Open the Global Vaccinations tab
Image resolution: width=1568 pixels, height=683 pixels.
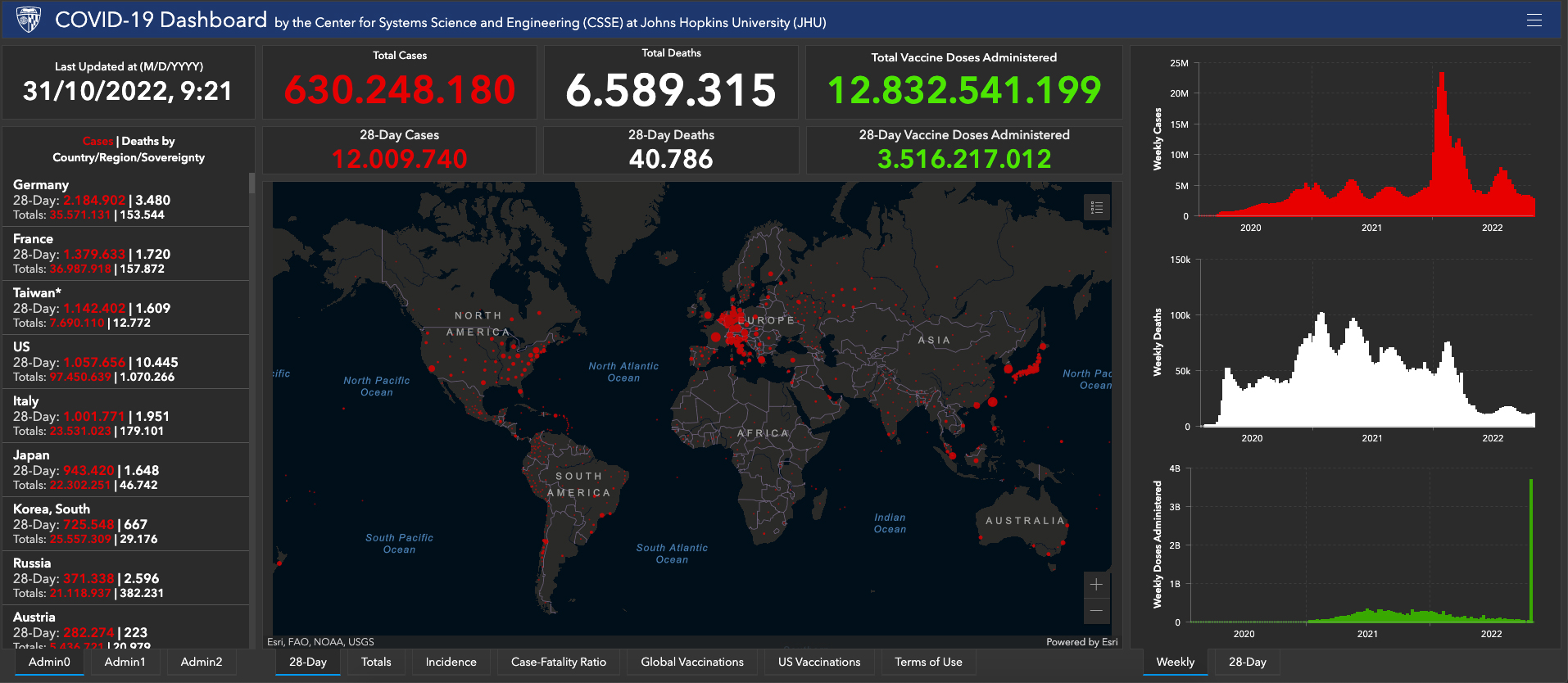click(692, 662)
